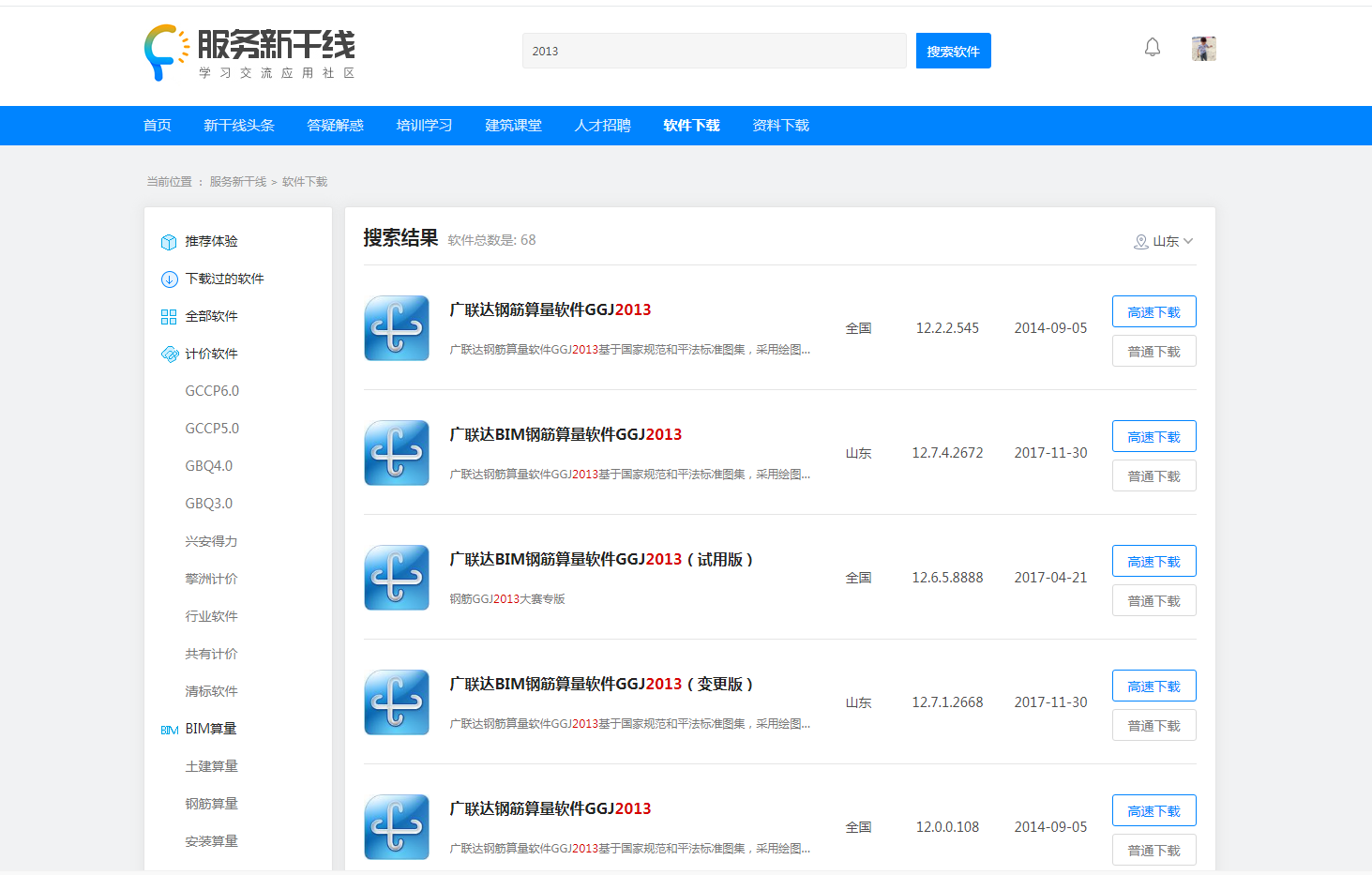The width and height of the screenshot is (1372, 875).
Task: Go to the 首页 nav tab
Action: (x=158, y=126)
